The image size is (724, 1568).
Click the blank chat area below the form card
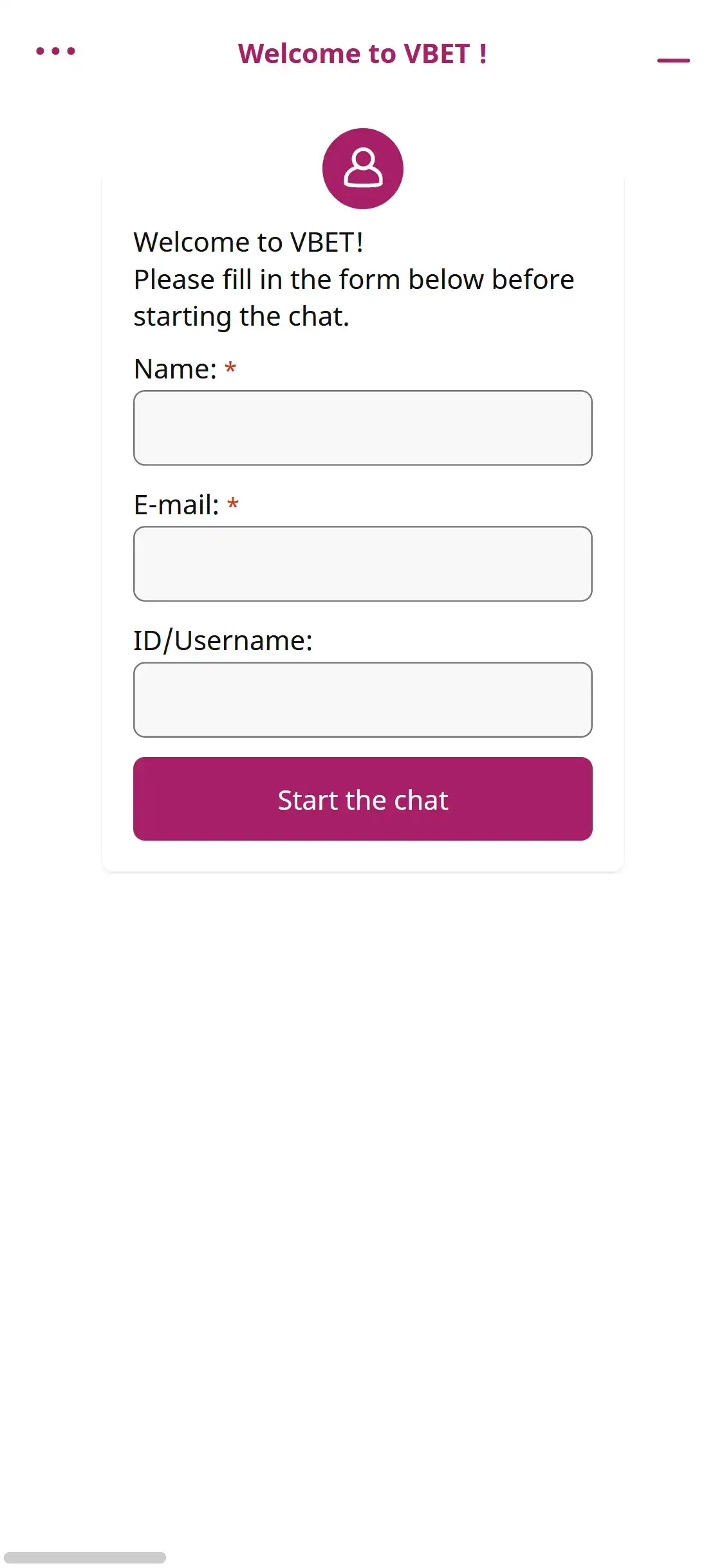coord(363,1159)
